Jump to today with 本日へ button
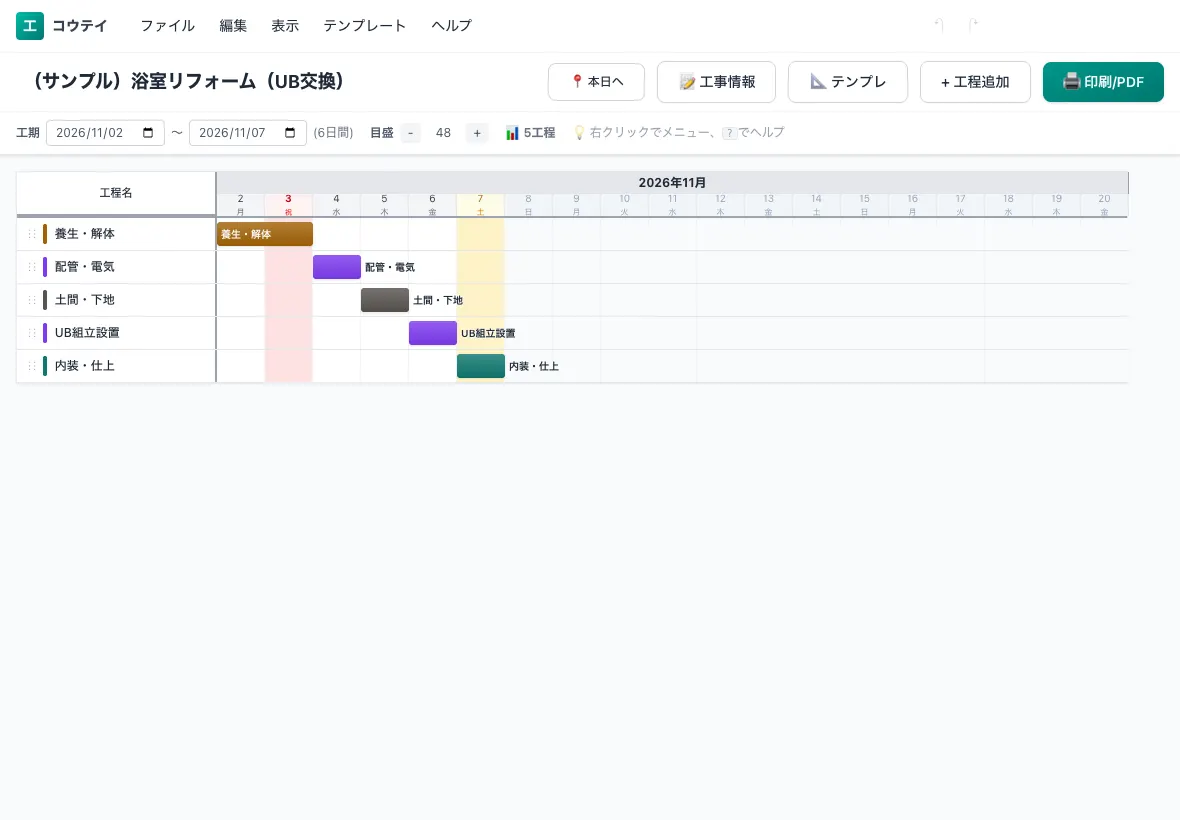This screenshot has width=1180, height=820. click(596, 81)
